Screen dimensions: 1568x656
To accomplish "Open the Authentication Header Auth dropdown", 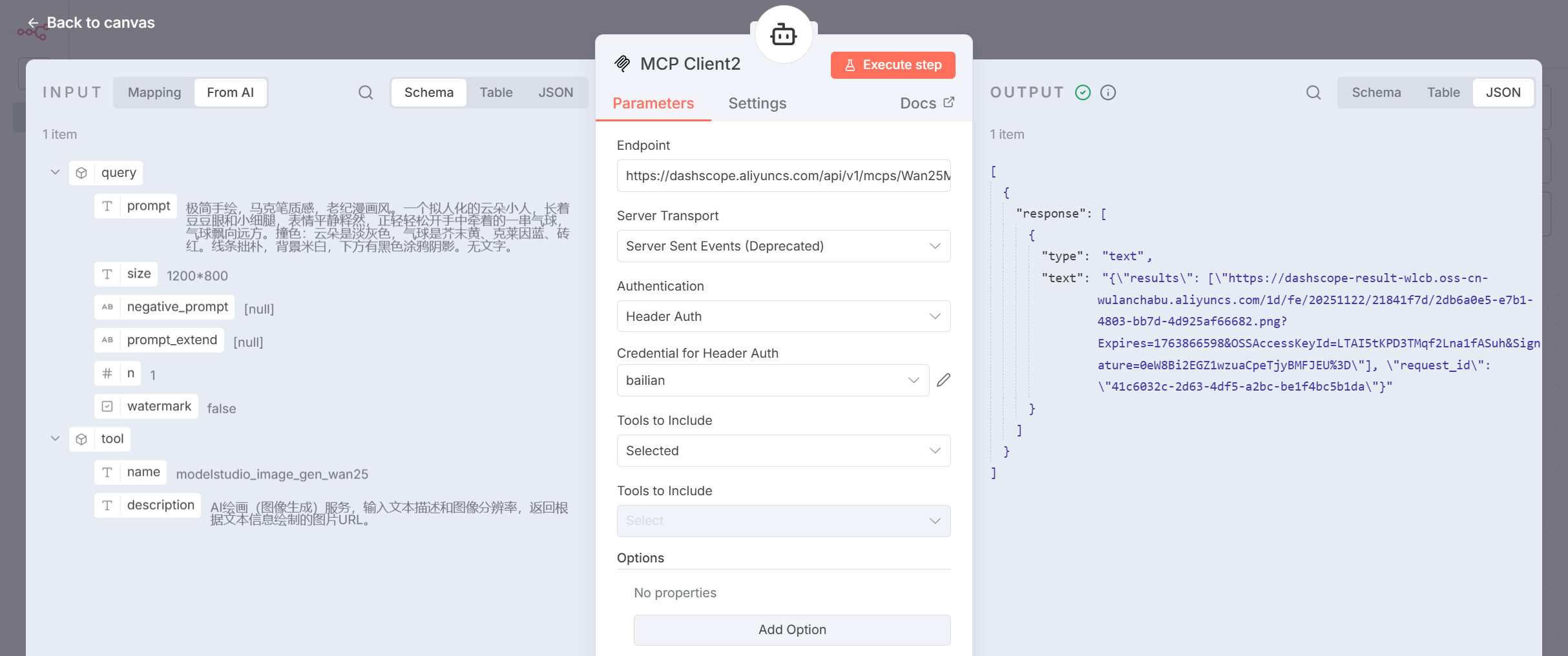I will coord(784,316).
